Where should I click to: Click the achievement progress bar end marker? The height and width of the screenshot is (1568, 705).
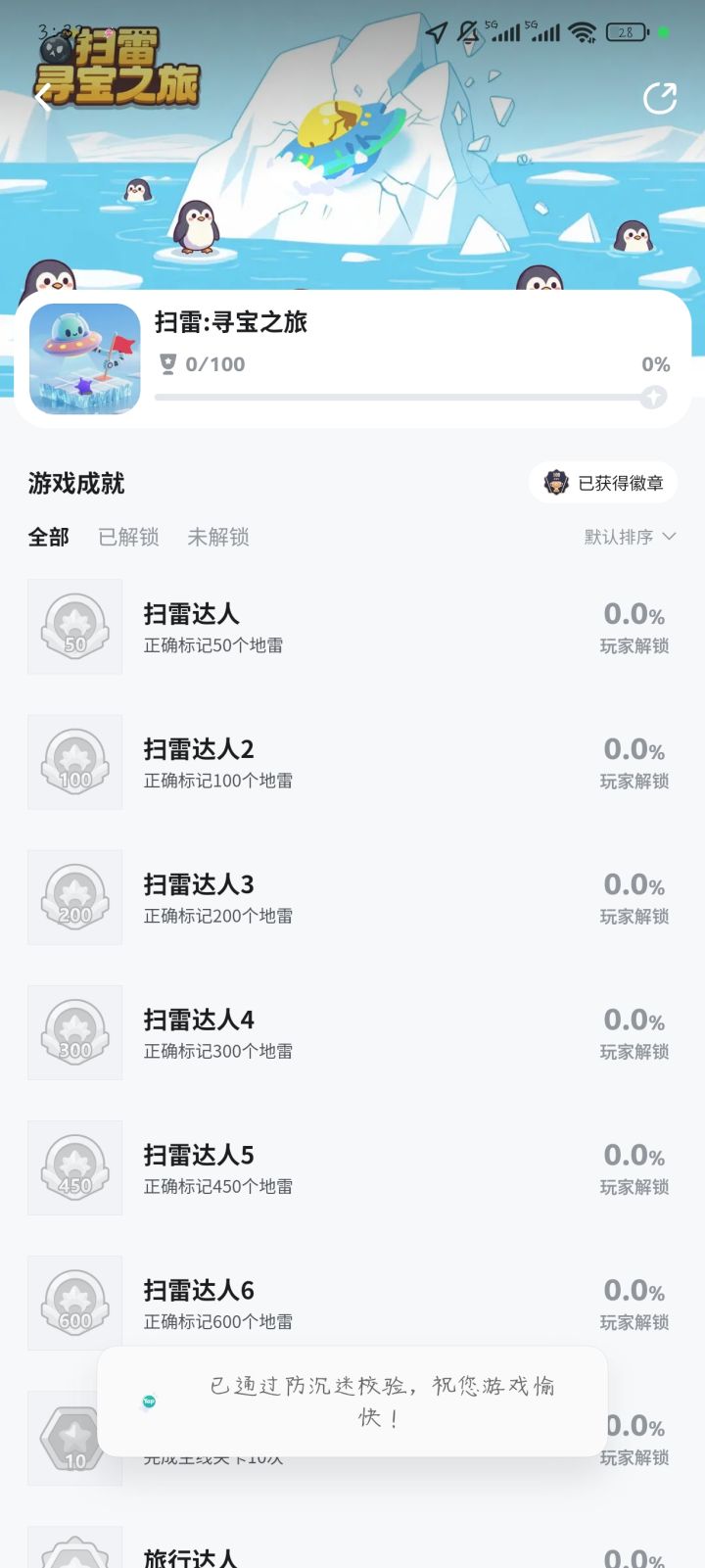click(653, 397)
